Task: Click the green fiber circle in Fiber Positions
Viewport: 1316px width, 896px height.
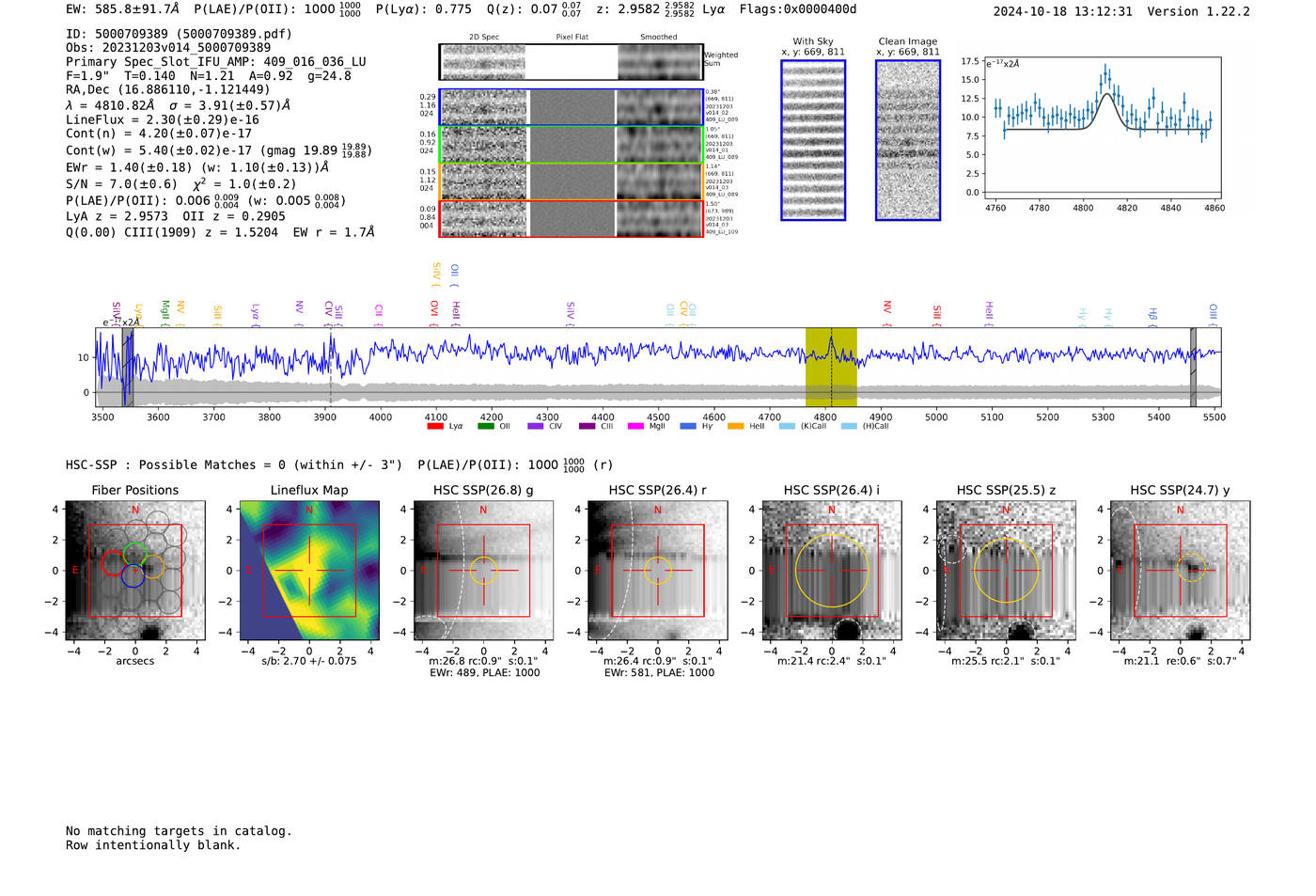Action: coord(135,555)
